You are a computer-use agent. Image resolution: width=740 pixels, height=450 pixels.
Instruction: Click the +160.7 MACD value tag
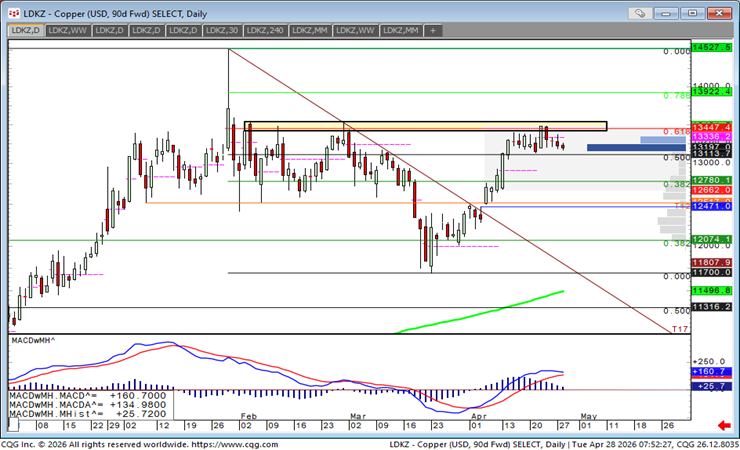click(x=711, y=372)
